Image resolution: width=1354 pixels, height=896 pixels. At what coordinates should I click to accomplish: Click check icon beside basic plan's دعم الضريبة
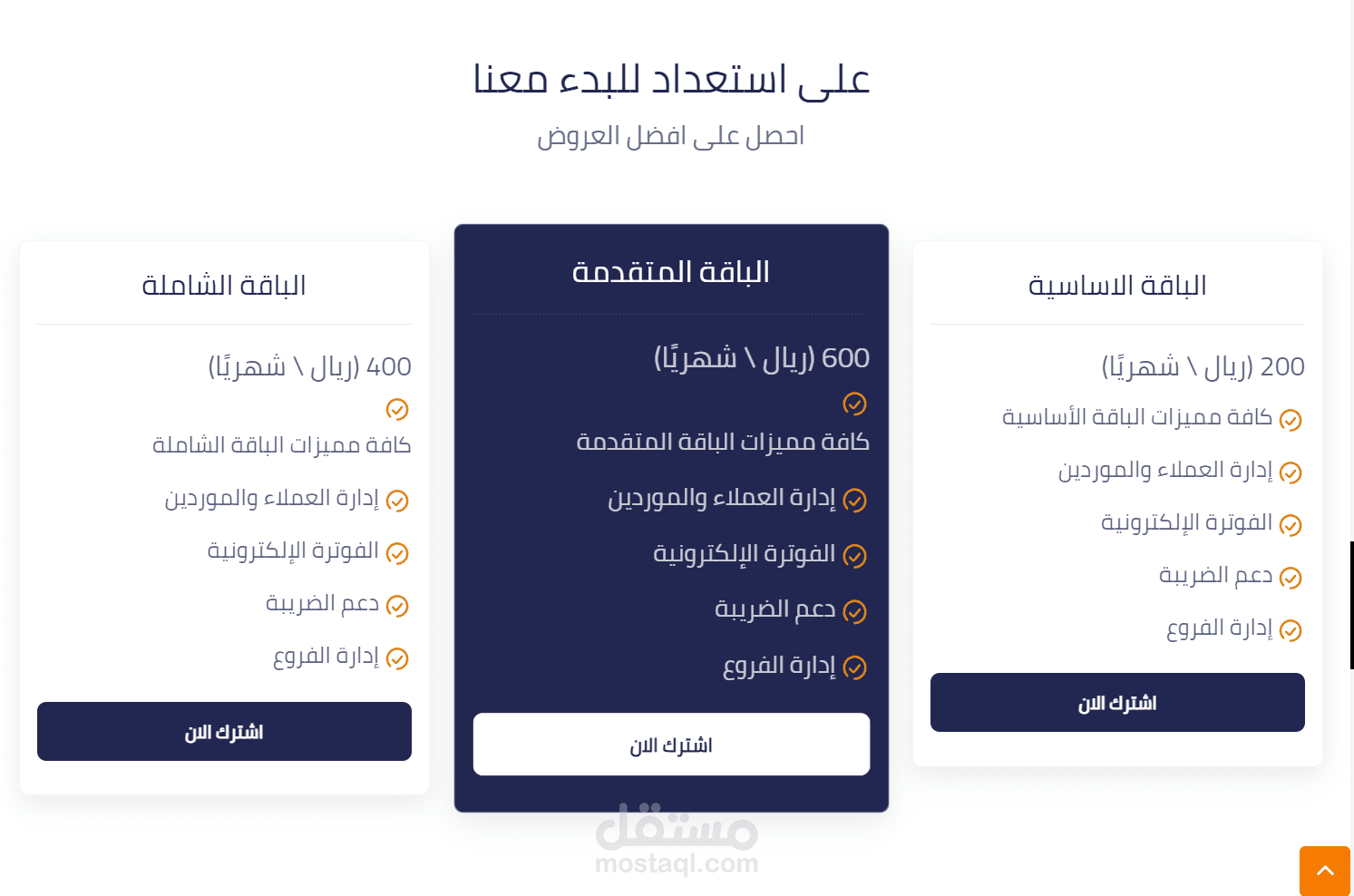[1291, 578]
